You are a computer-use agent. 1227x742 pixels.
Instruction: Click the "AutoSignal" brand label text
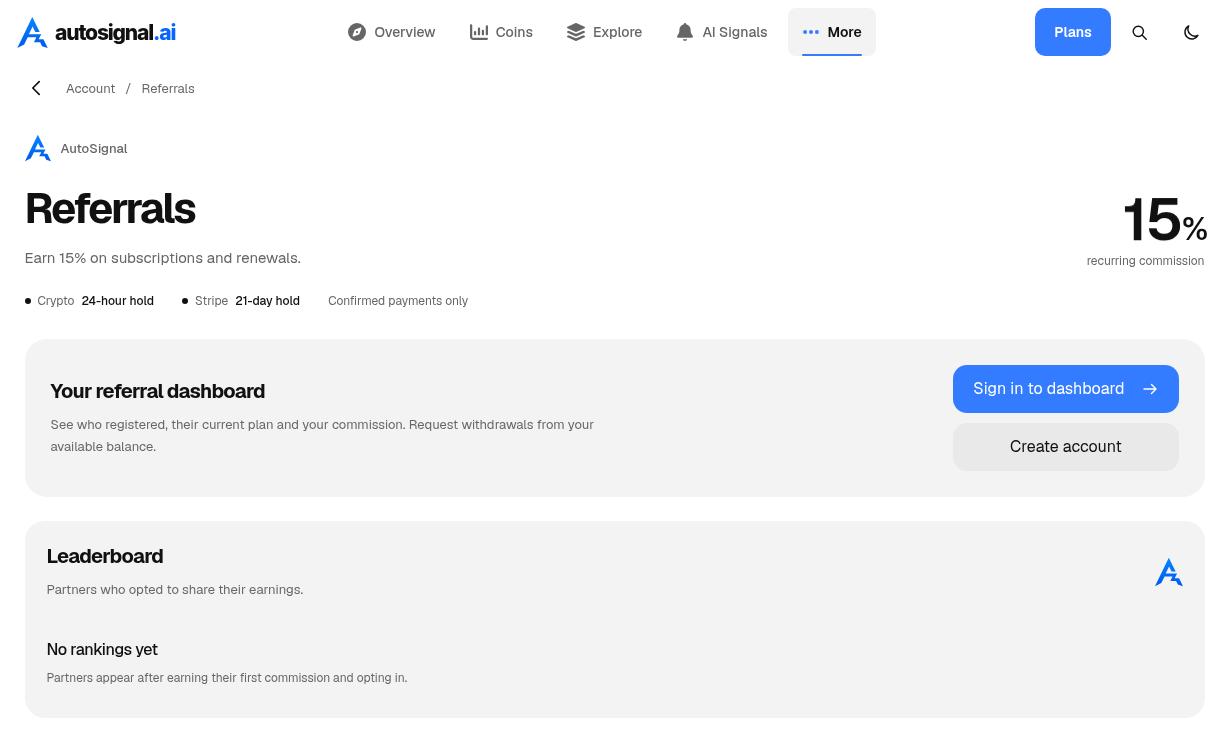(94, 148)
